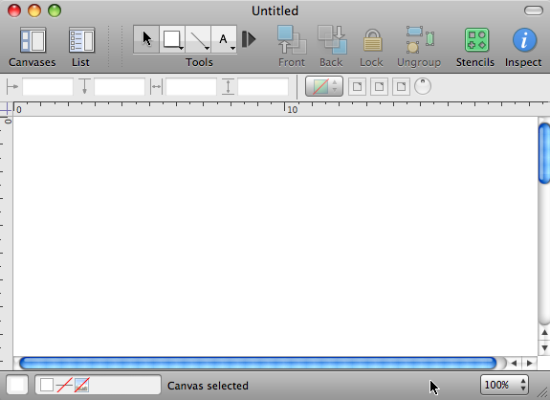Click the width input field
The height and width of the screenshot is (400, 550).
click(x=191, y=87)
